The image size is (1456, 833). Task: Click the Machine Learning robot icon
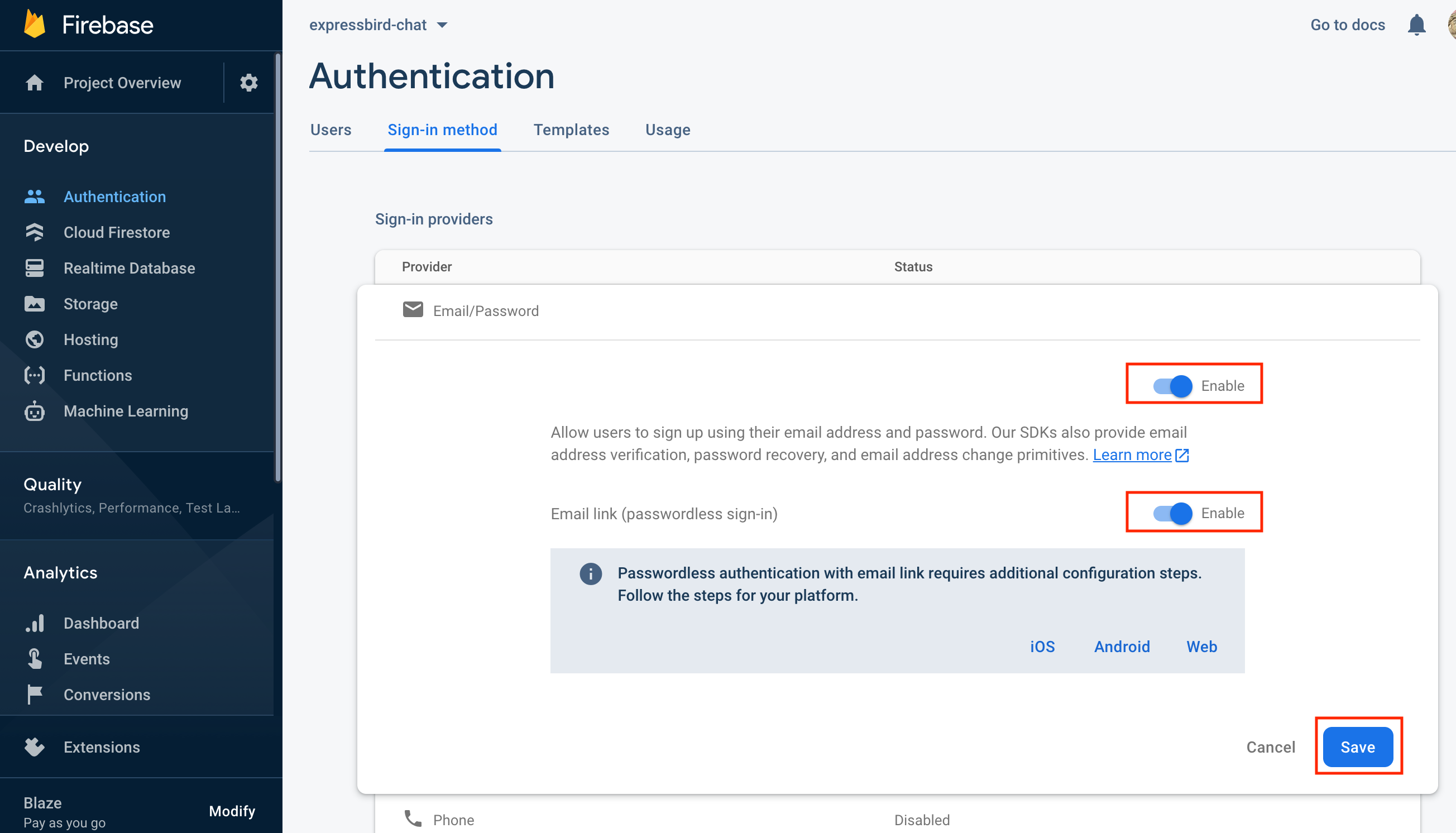pyautogui.click(x=34, y=411)
